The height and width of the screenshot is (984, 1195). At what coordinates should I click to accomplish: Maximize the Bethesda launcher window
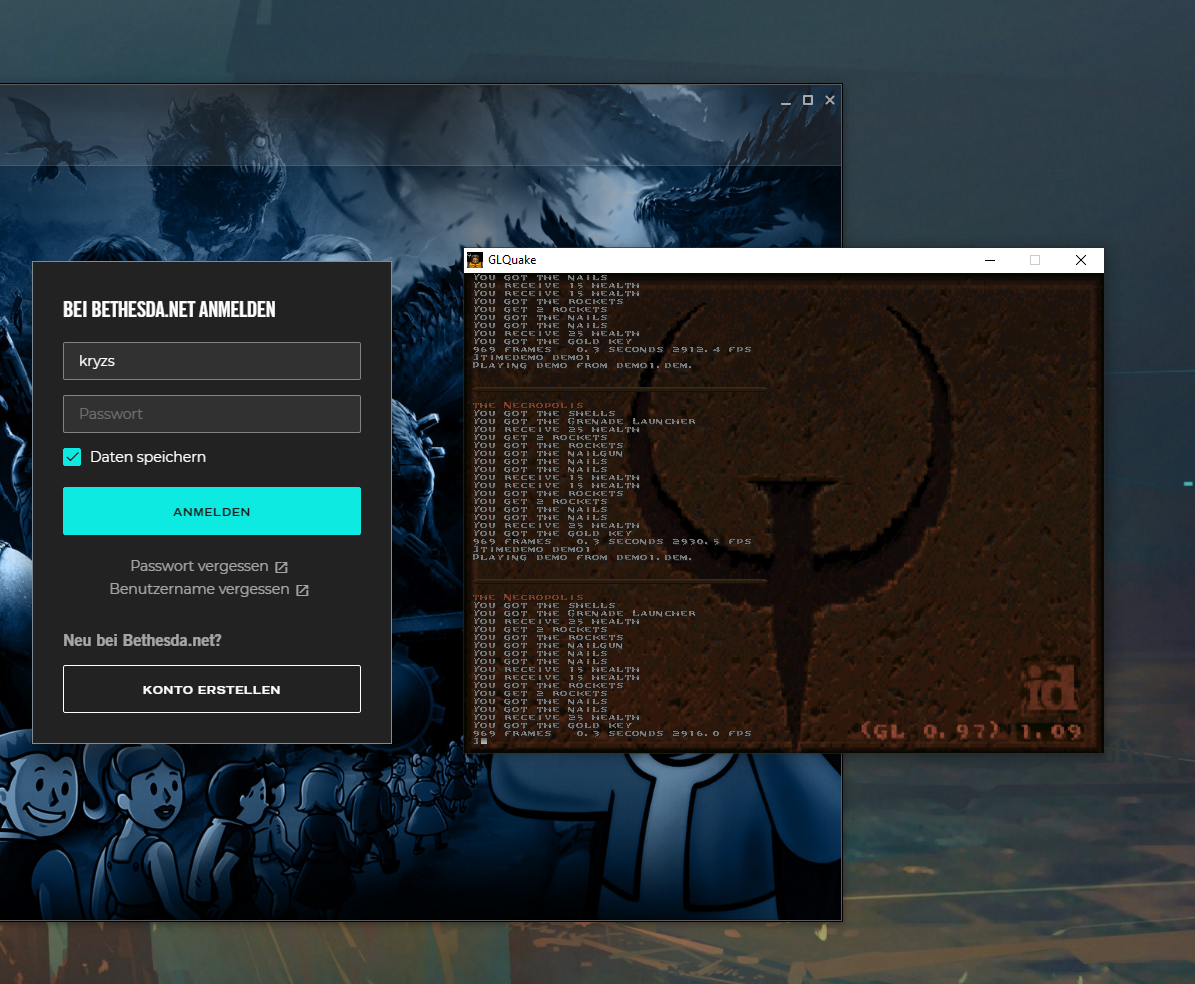[x=808, y=100]
